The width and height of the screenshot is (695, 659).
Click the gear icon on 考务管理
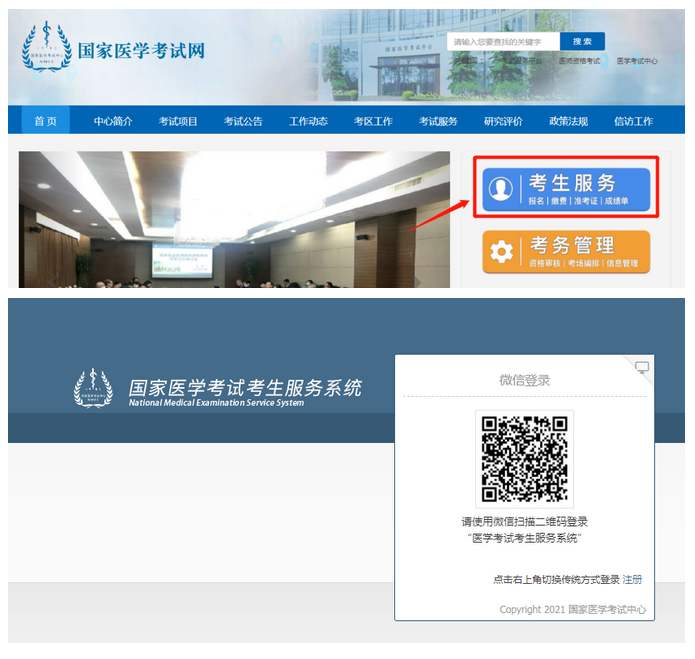click(x=501, y=252)
